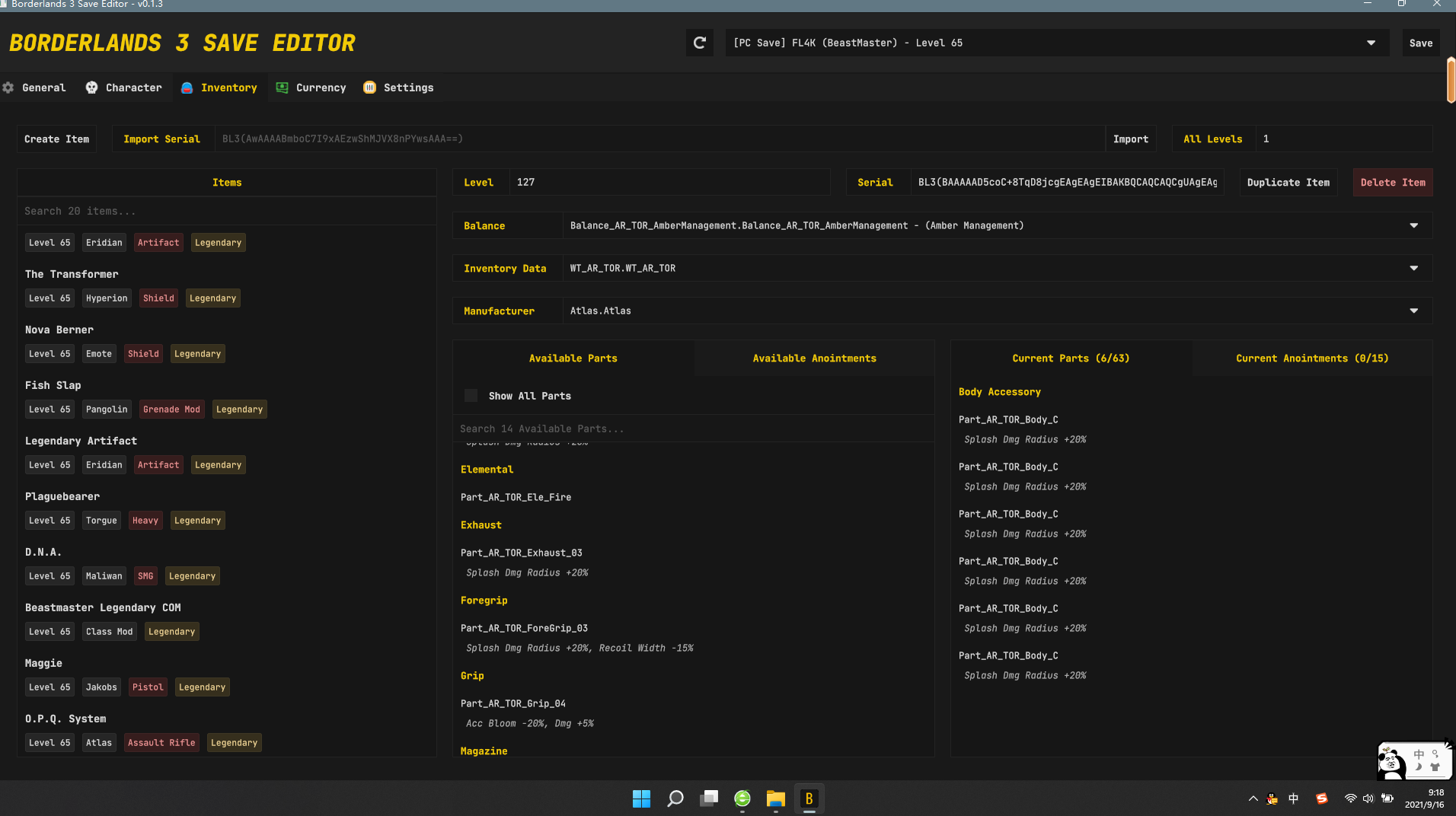Click Create Item button
Image resolution: width=1456 pixels, height=816 pixels.
(x=57, y=139)
